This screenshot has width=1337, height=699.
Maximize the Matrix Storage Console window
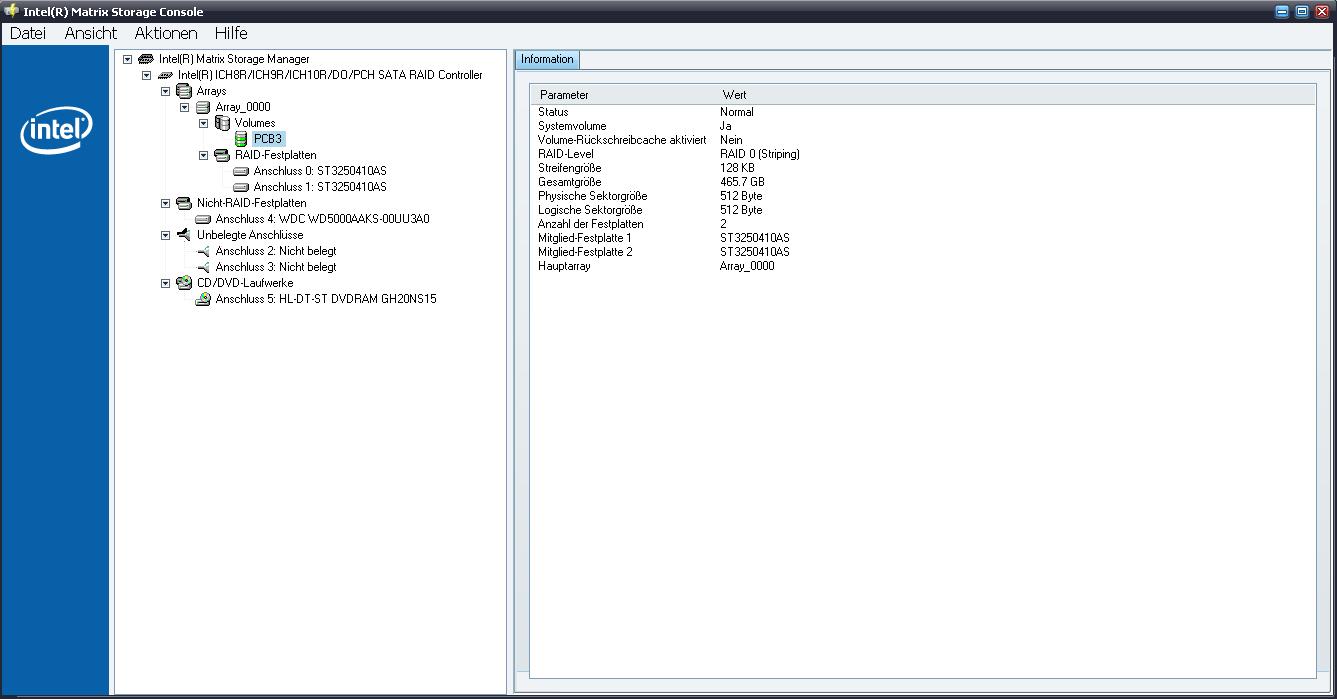(x=1302, y=11)
